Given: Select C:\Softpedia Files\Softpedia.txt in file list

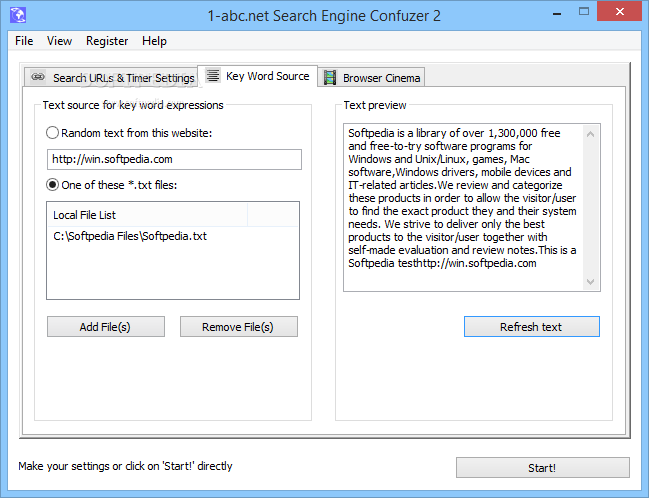Looking at the screenshot, I should (130, 236).
